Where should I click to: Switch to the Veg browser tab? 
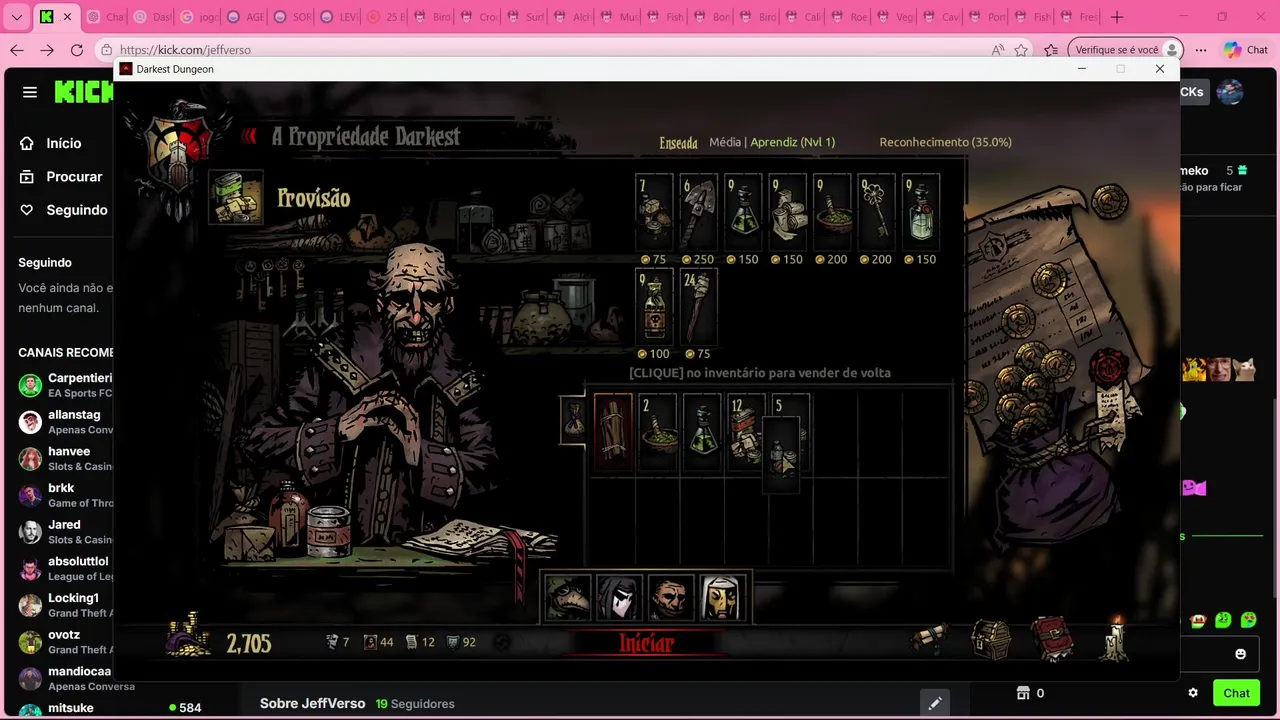(894, 17)
